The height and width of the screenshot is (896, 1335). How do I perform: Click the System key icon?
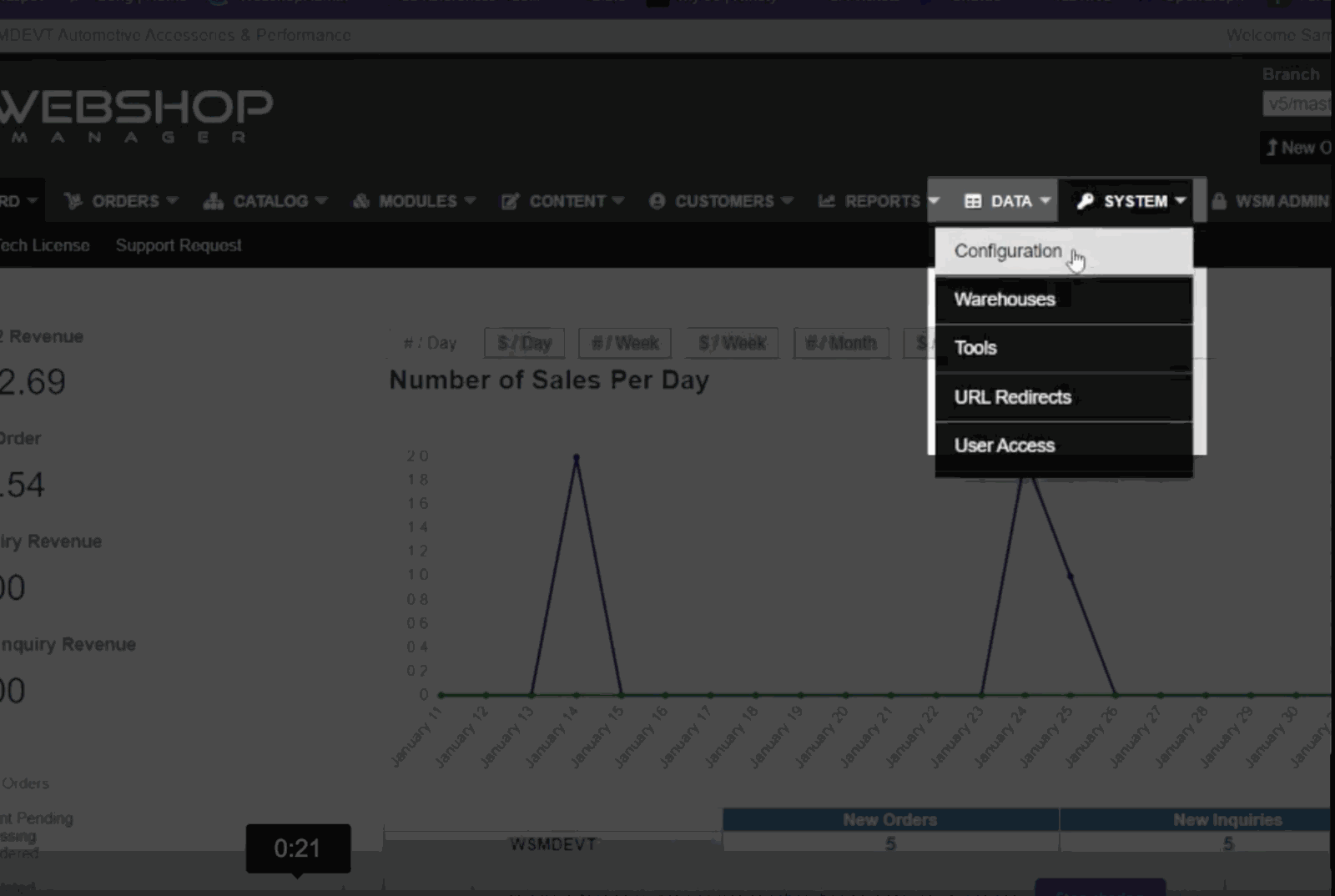click(1085, 201)
